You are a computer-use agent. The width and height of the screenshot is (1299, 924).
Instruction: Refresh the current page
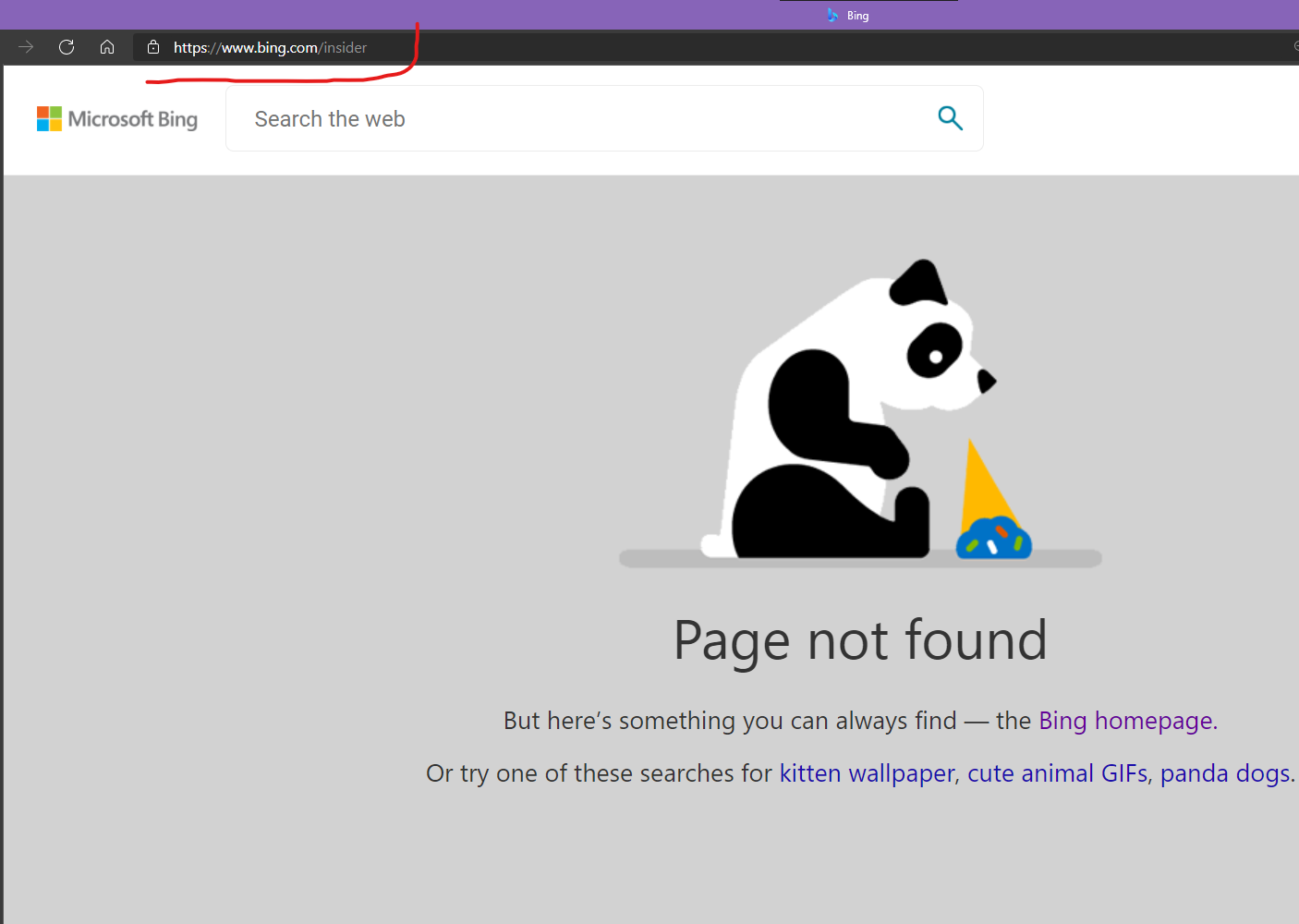(x=66, y=47)
